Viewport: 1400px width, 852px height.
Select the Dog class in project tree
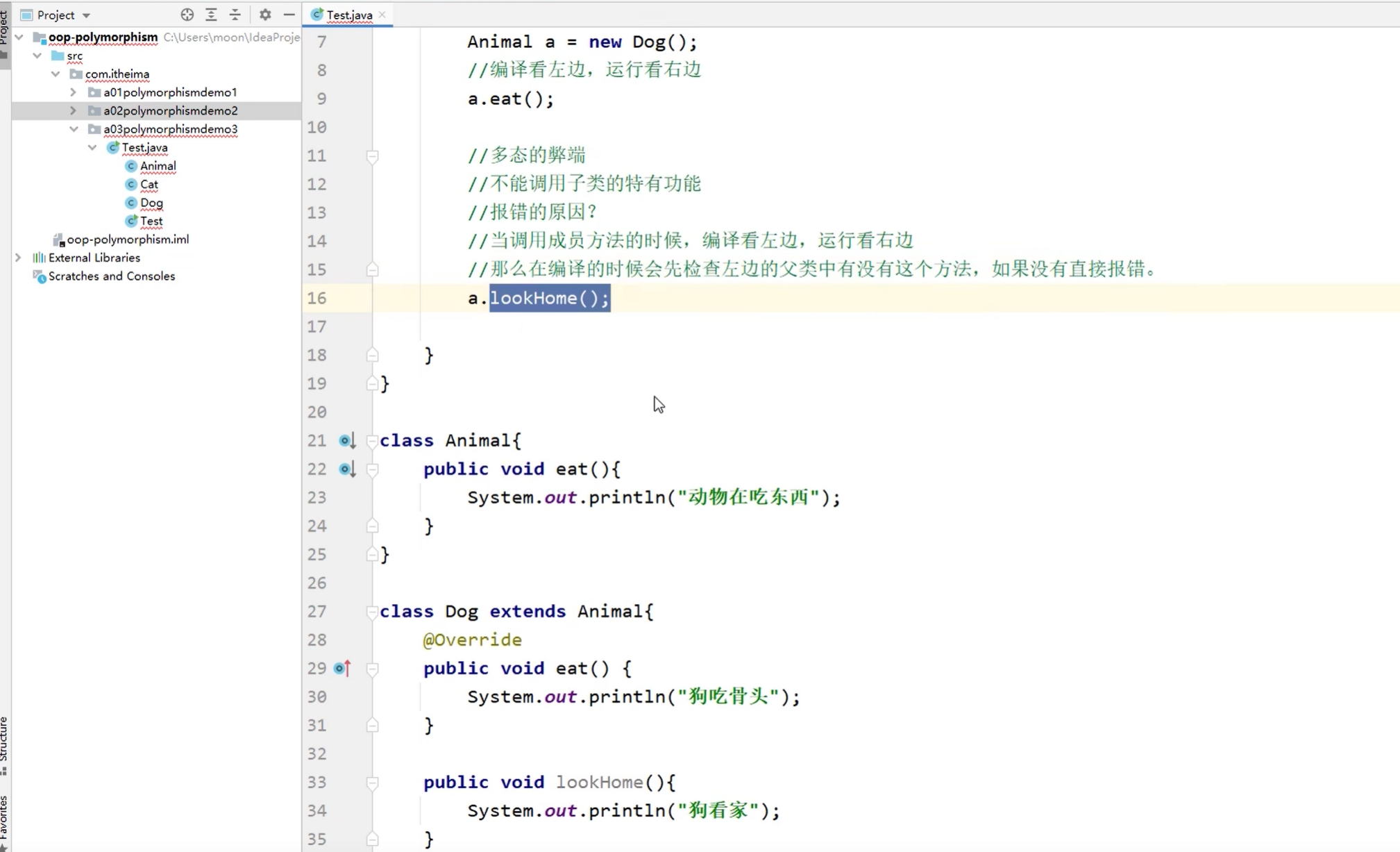tap(151, 203)
